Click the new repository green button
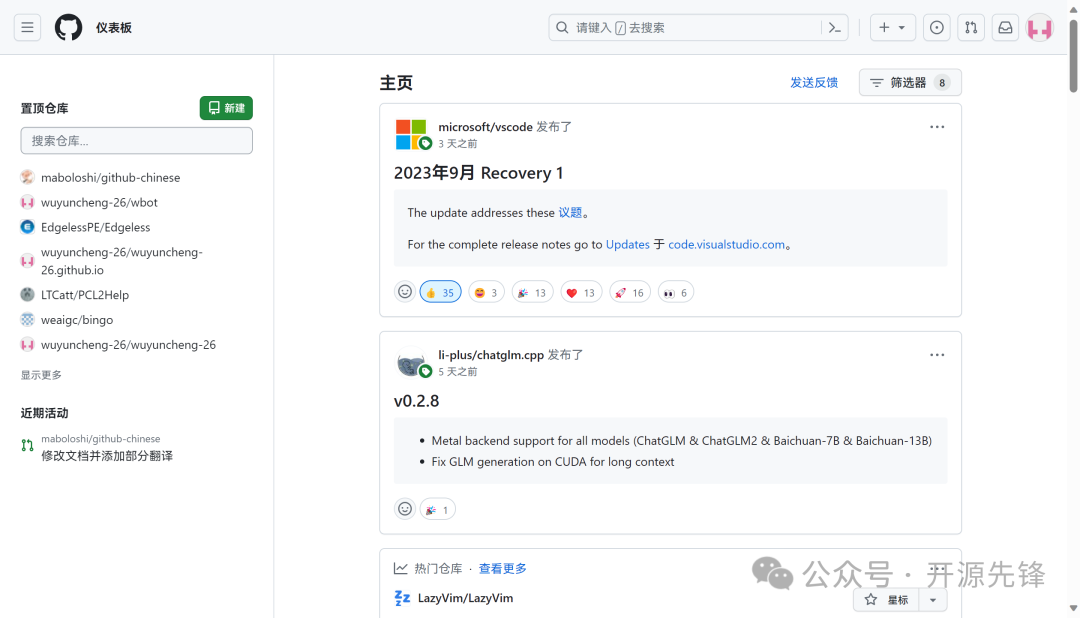This screenshot has height=618, width=1080. pyautogui.click(x=226, y=108)
